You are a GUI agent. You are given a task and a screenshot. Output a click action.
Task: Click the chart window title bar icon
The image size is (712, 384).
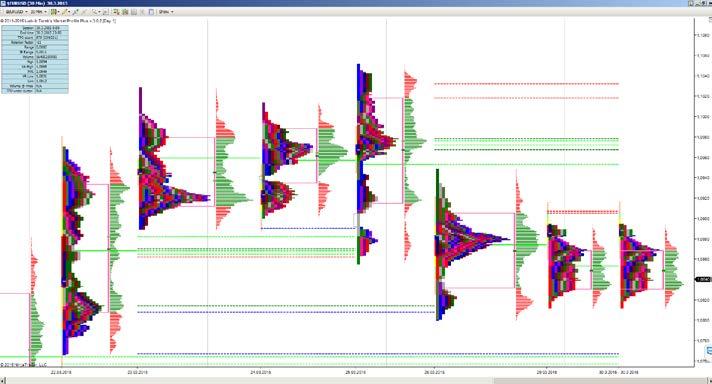pyautogui.click(x=3, y=3)
